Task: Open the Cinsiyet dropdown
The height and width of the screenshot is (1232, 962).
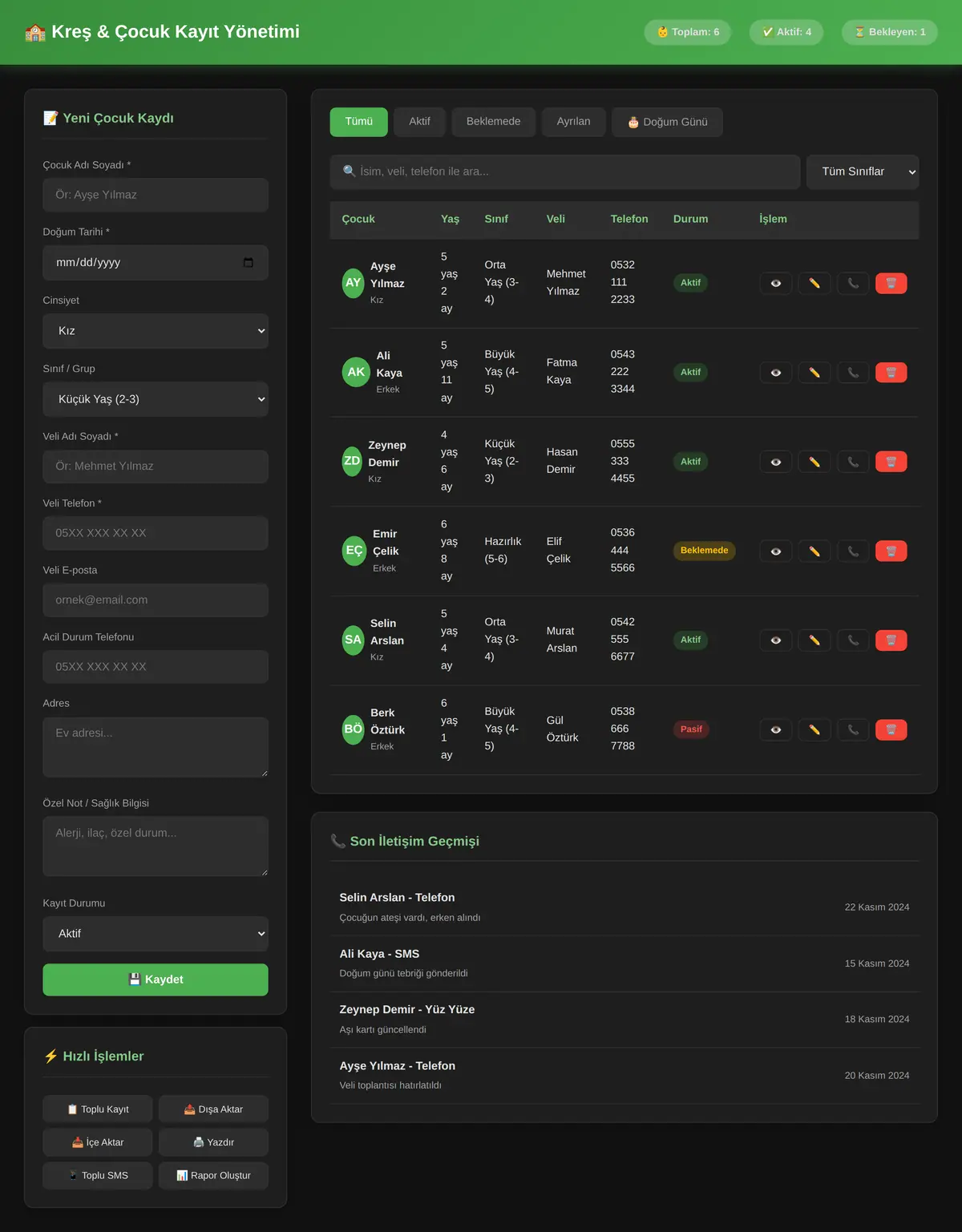Action: tap(156, 331)
